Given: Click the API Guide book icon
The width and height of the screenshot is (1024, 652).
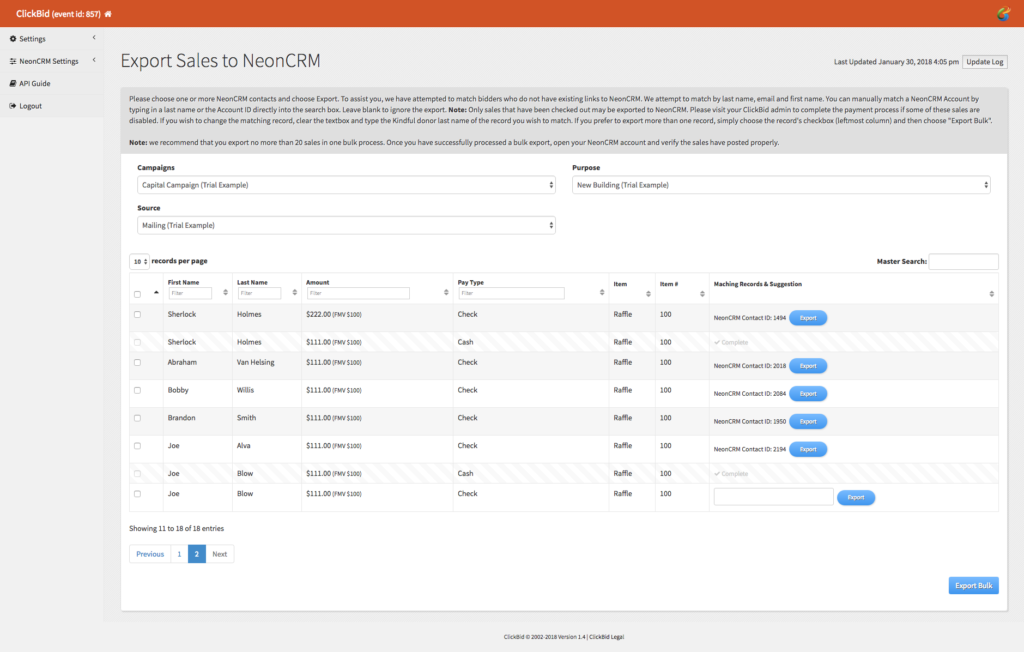Looking at the screenshot, I should (x=13, y=83).
